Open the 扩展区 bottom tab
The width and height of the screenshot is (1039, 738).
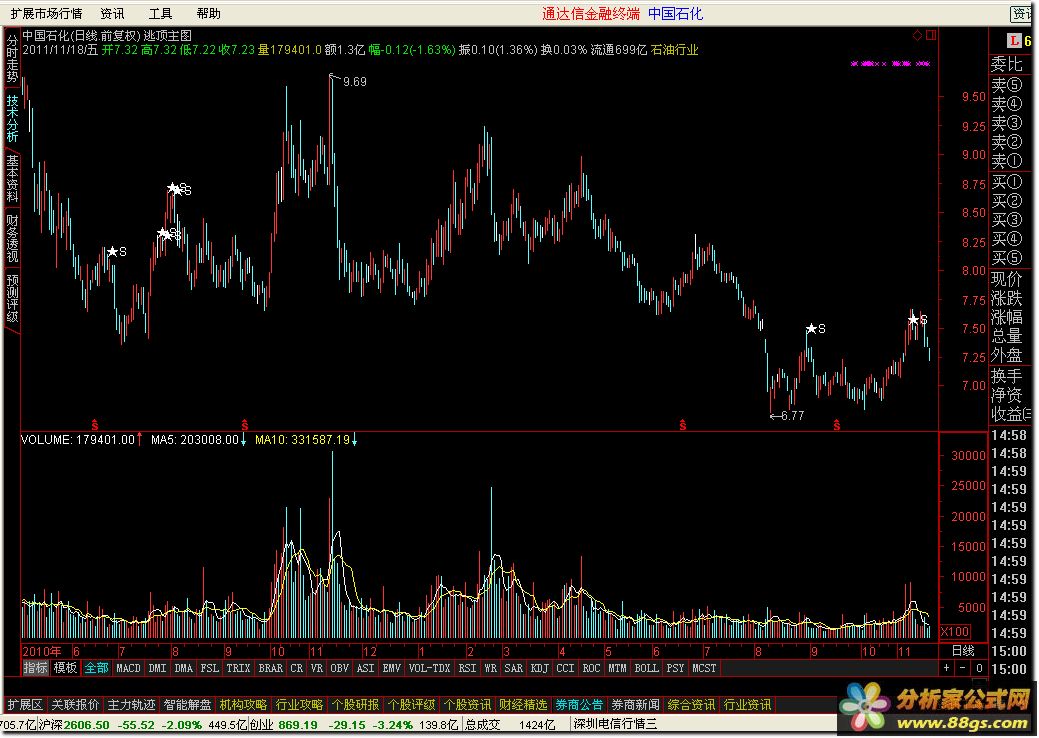click(x=25, y=704)
